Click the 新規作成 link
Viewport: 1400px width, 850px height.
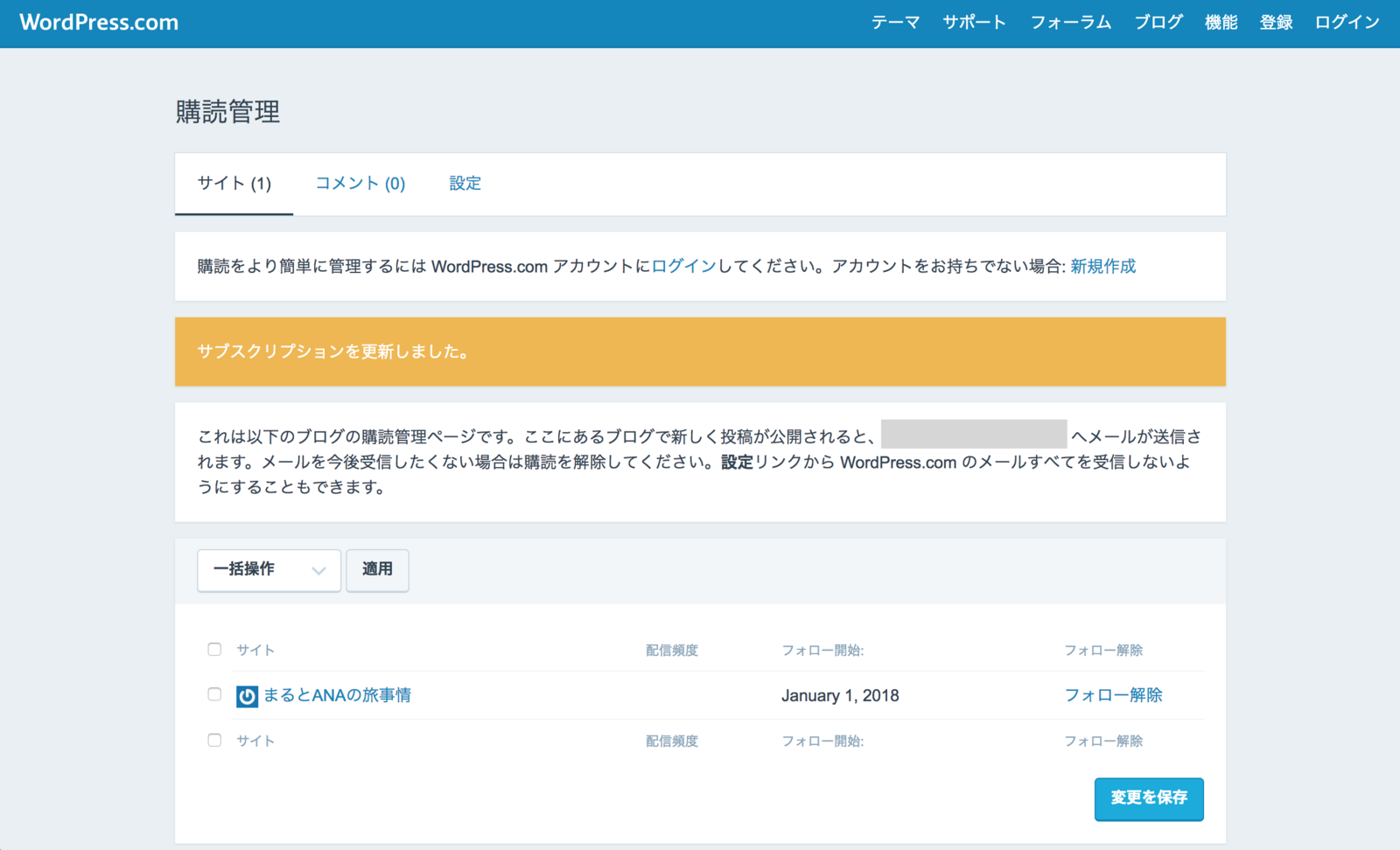(x=1103, y=267)
